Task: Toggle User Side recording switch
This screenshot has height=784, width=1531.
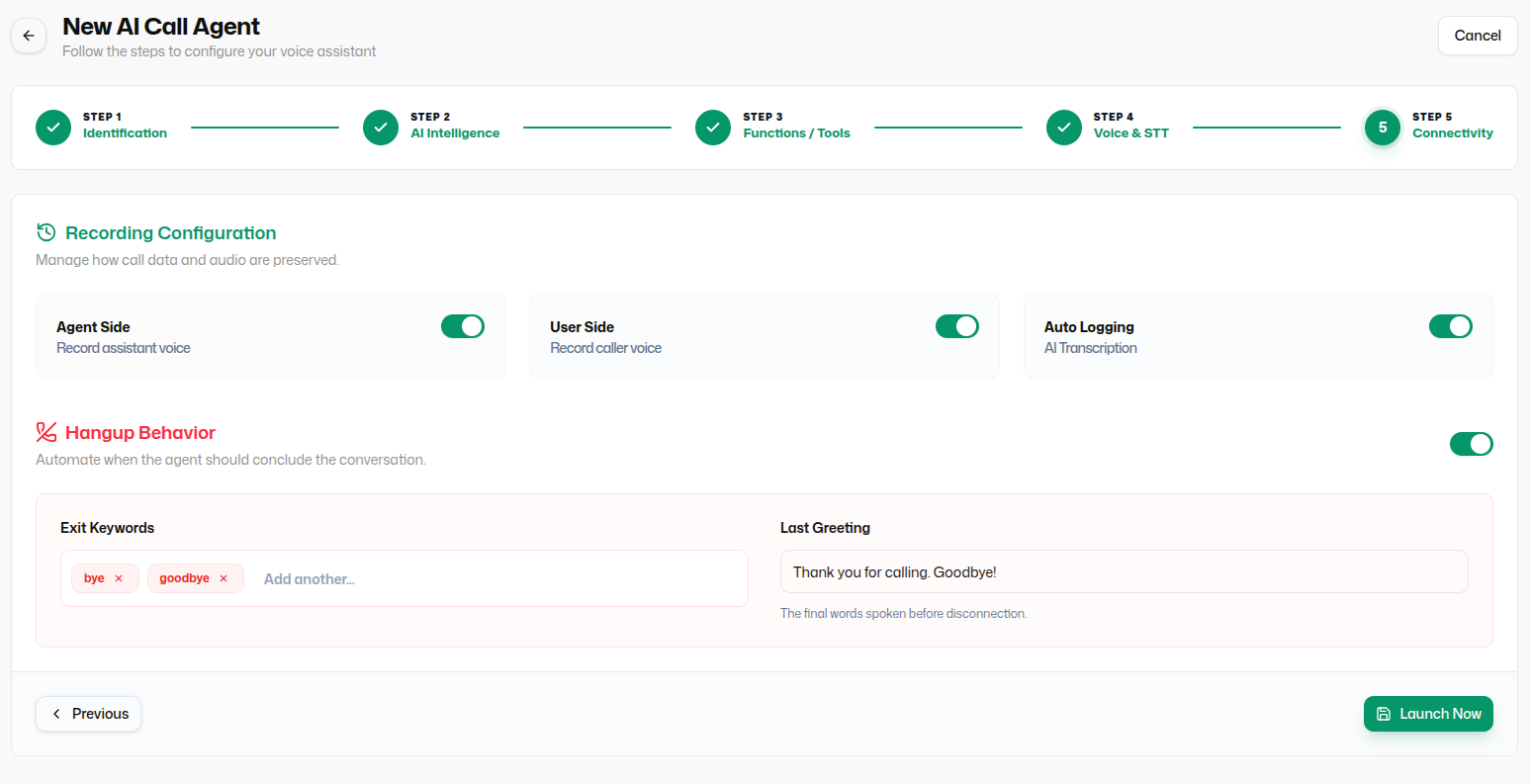Action: pos(957,326)
